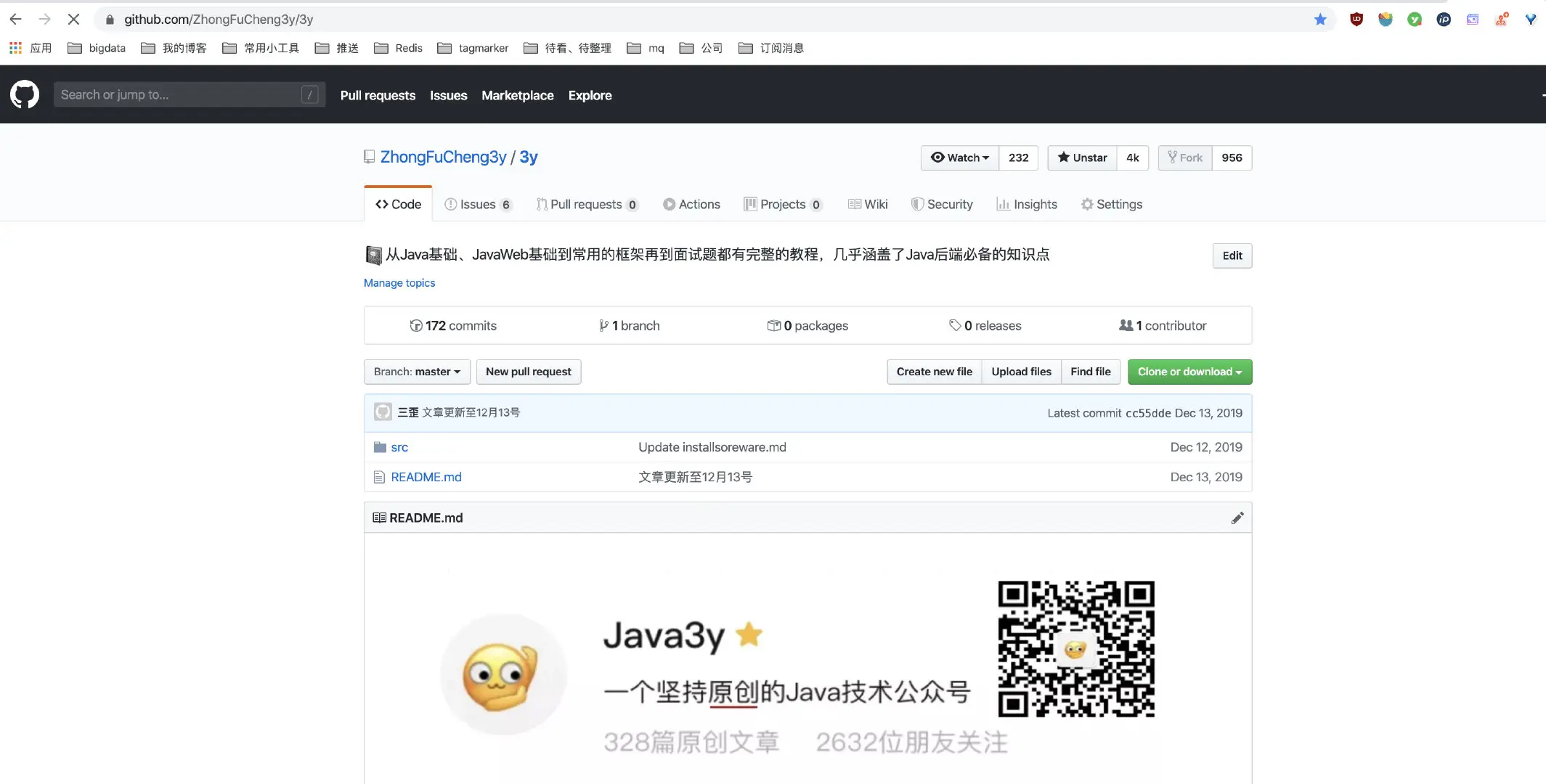Expand the Clone or download menu
The height and width of the screenshot is (784, 1546).
(x=1189, y=371)
